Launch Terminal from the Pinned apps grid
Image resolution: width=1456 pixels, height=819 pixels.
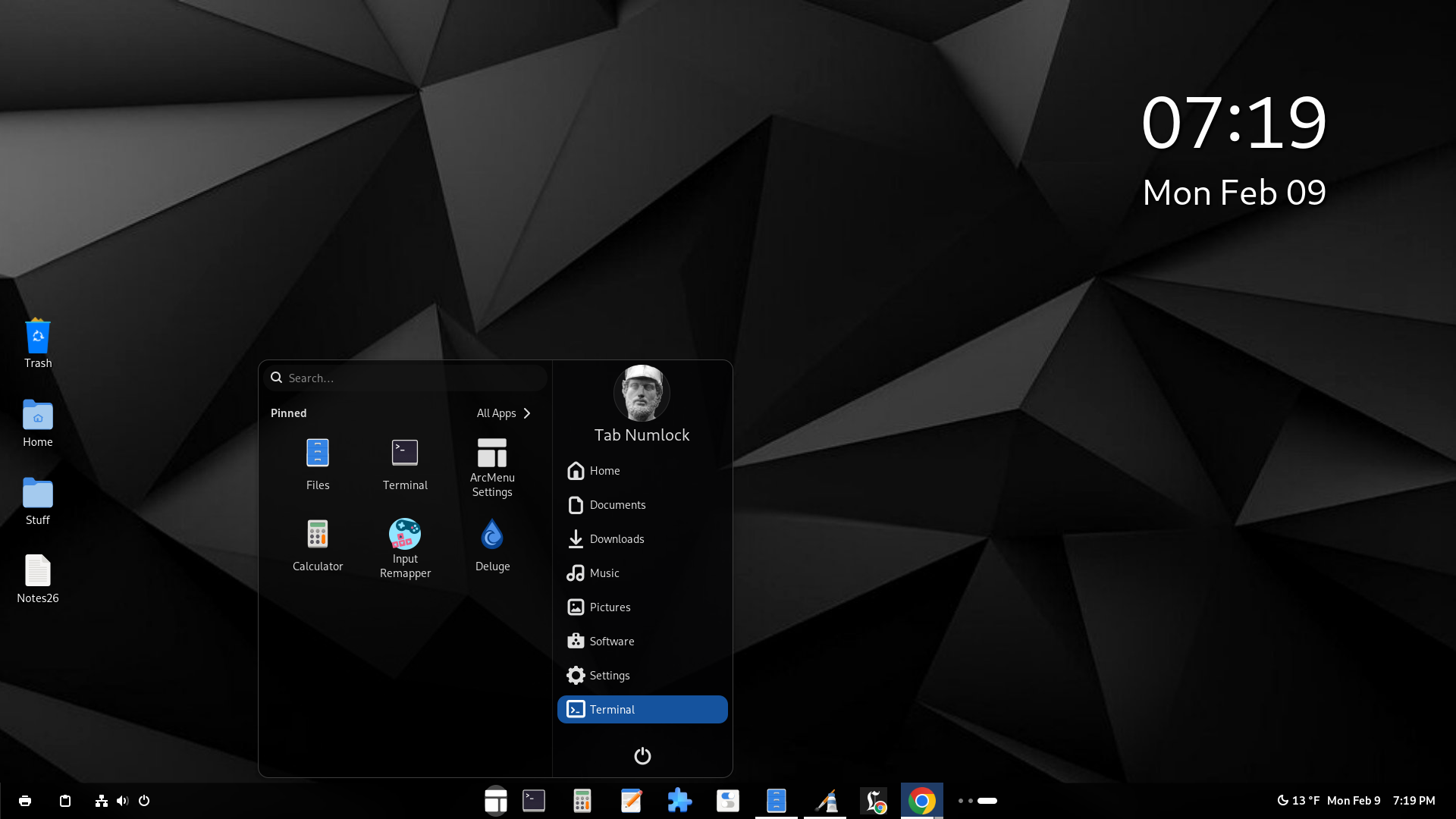(x=405, y=464)
